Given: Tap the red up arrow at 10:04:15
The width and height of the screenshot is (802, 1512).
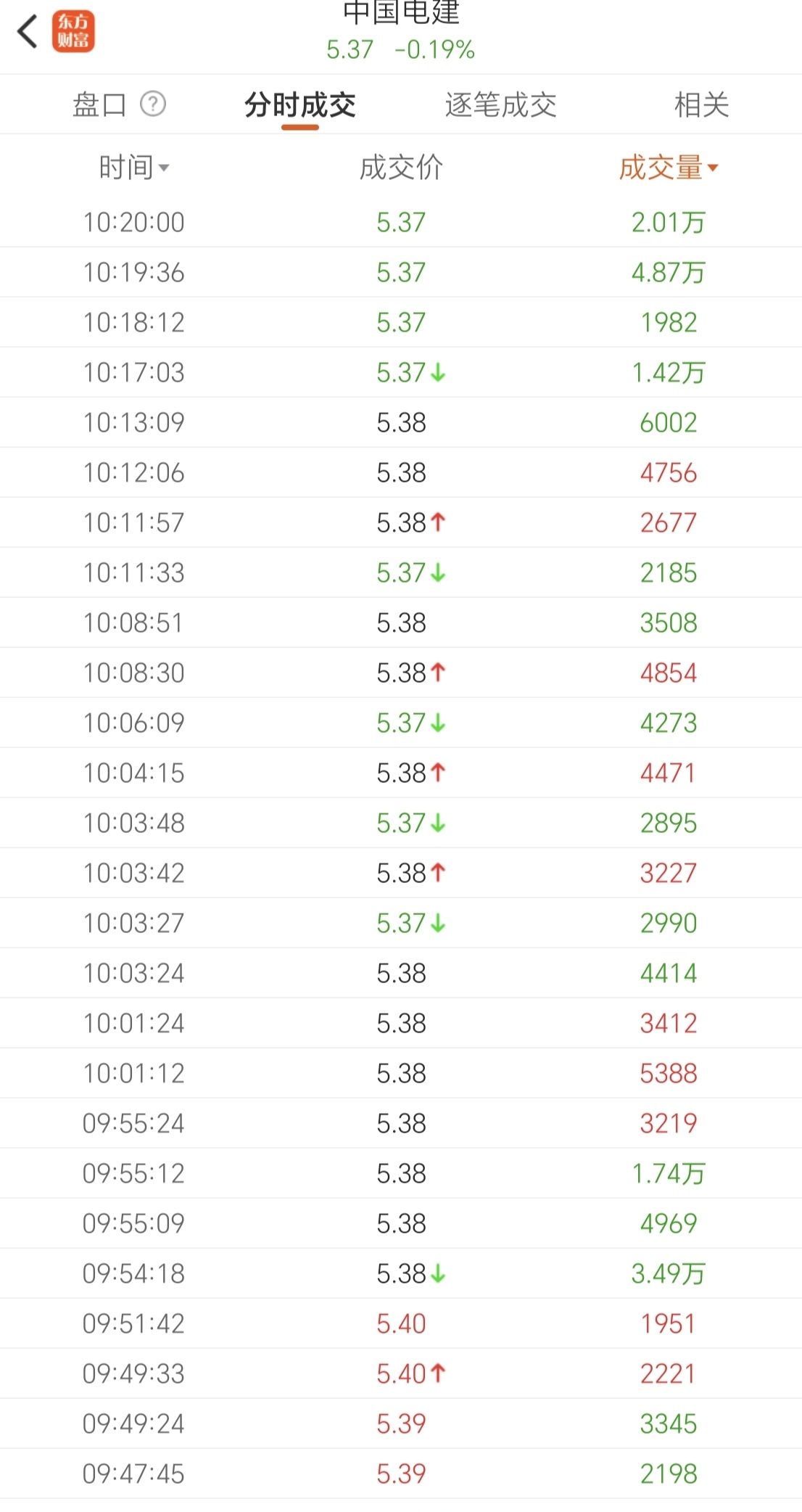Looking at the screenshot, I should click(x=438, y=773).
